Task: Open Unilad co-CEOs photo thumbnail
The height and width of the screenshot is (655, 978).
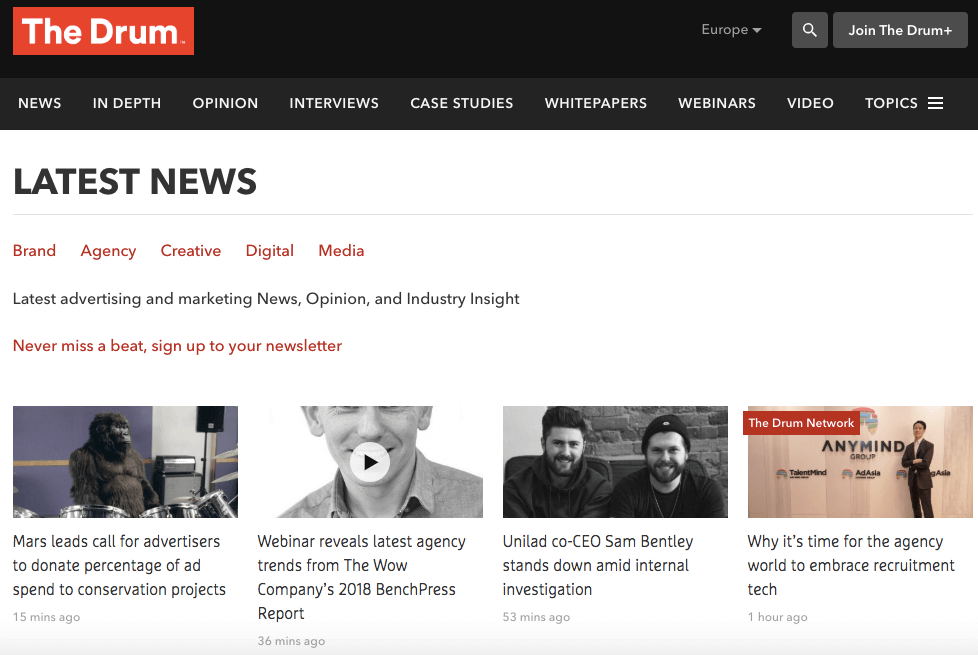Action: pyautogui.click(x=615, y=462)
